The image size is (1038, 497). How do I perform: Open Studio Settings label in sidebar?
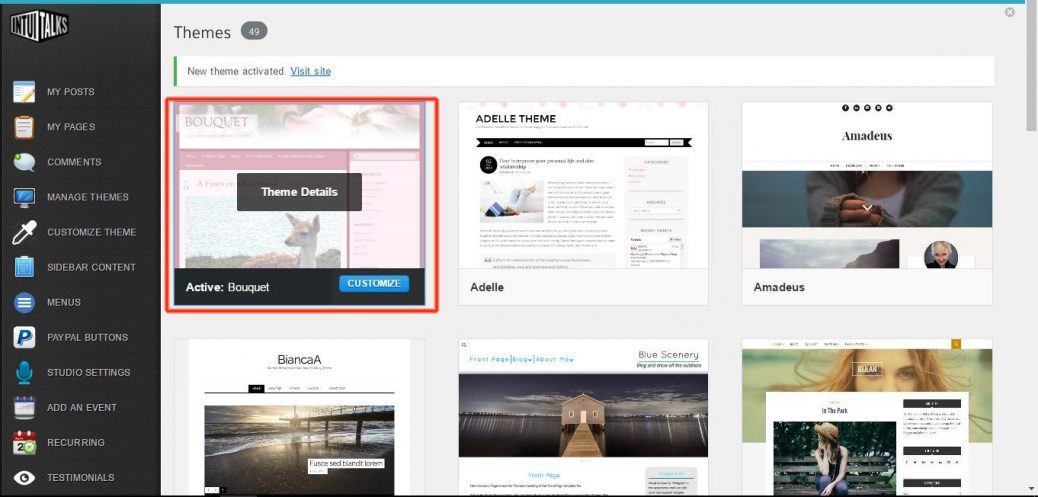click(89, 373)
